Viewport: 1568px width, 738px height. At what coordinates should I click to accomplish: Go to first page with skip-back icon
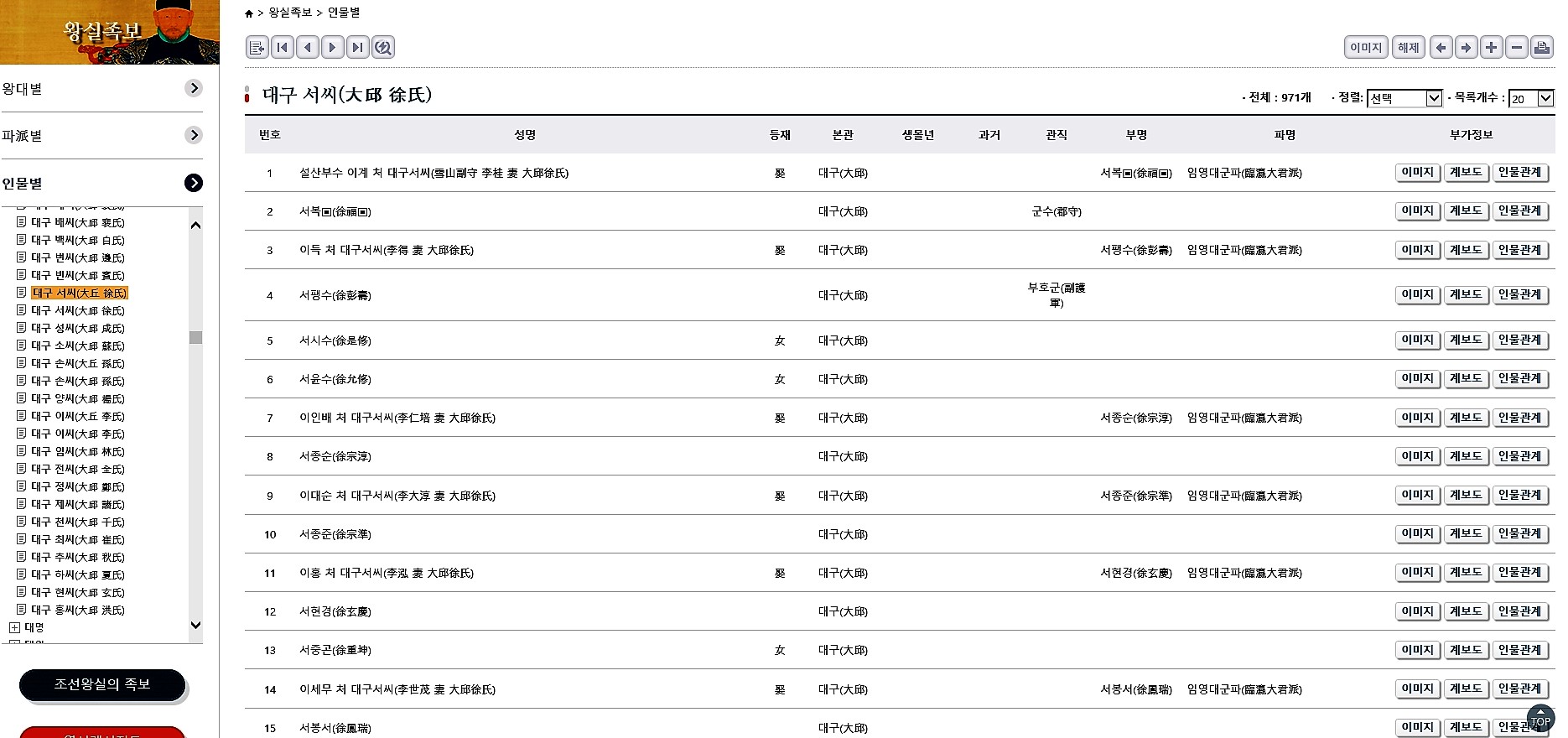click(283, 48)
